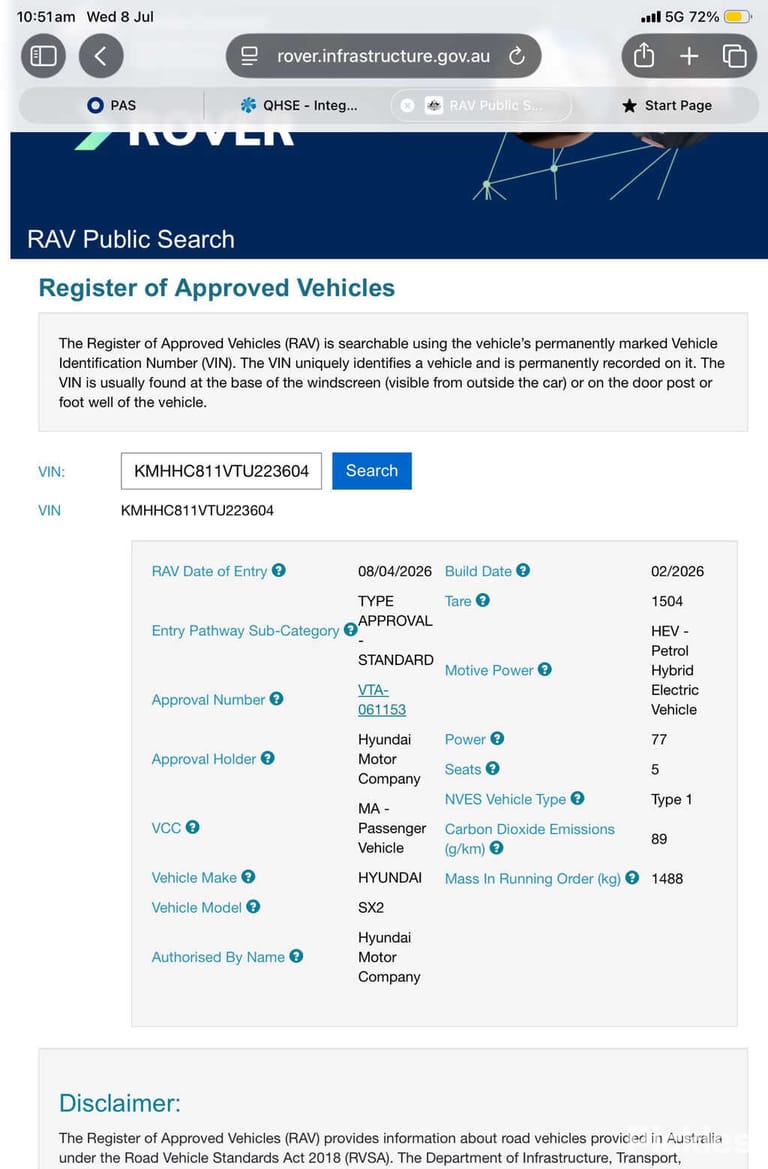This screenshot has width=768, height=1169.
Task: Tap the 10:51am clock in status bar
Action: pos(45,16)
